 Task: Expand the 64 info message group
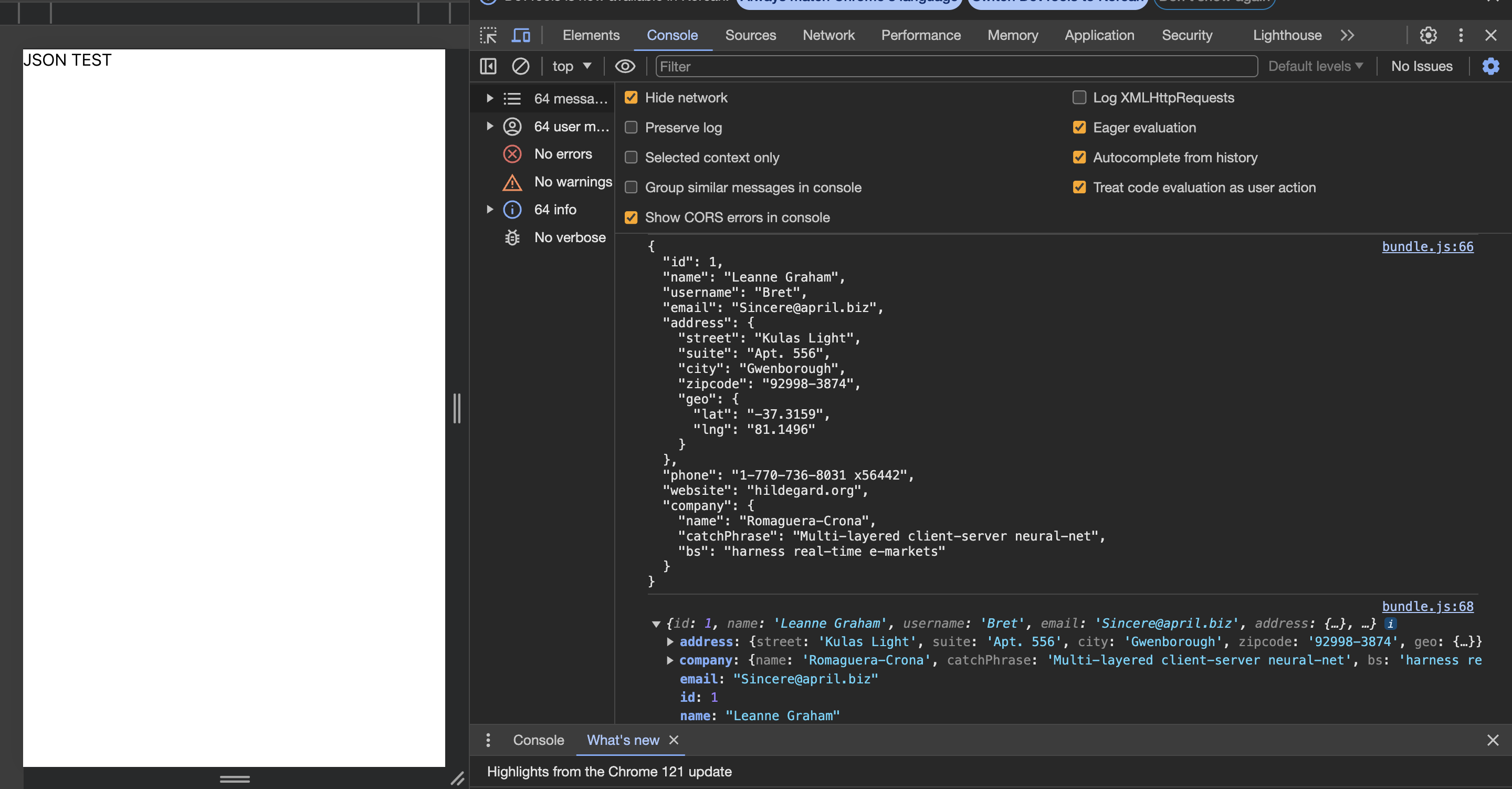point(489,210)
